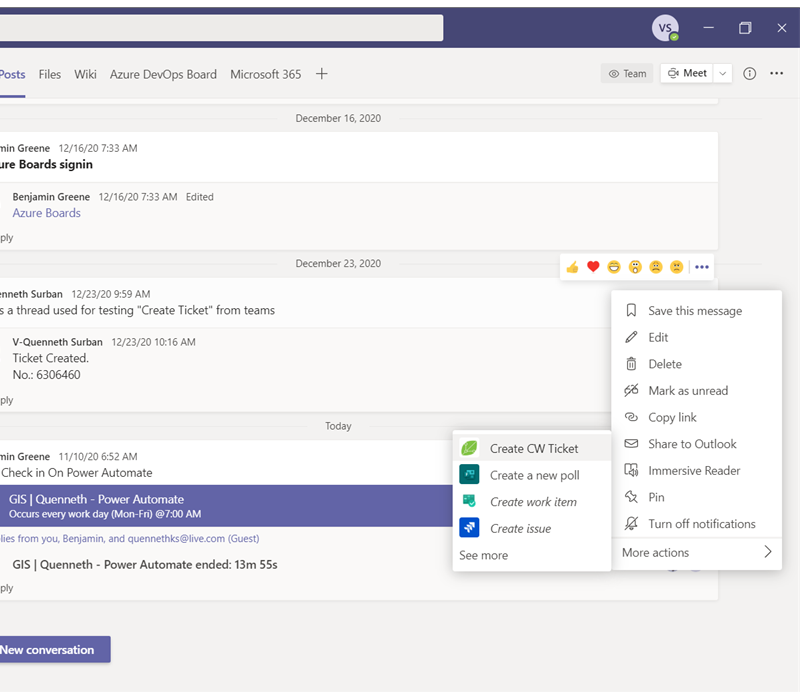Show hidden channel with the Team eye icon
The width and height of the screenshot is (800, 692).
pos(626,73)
